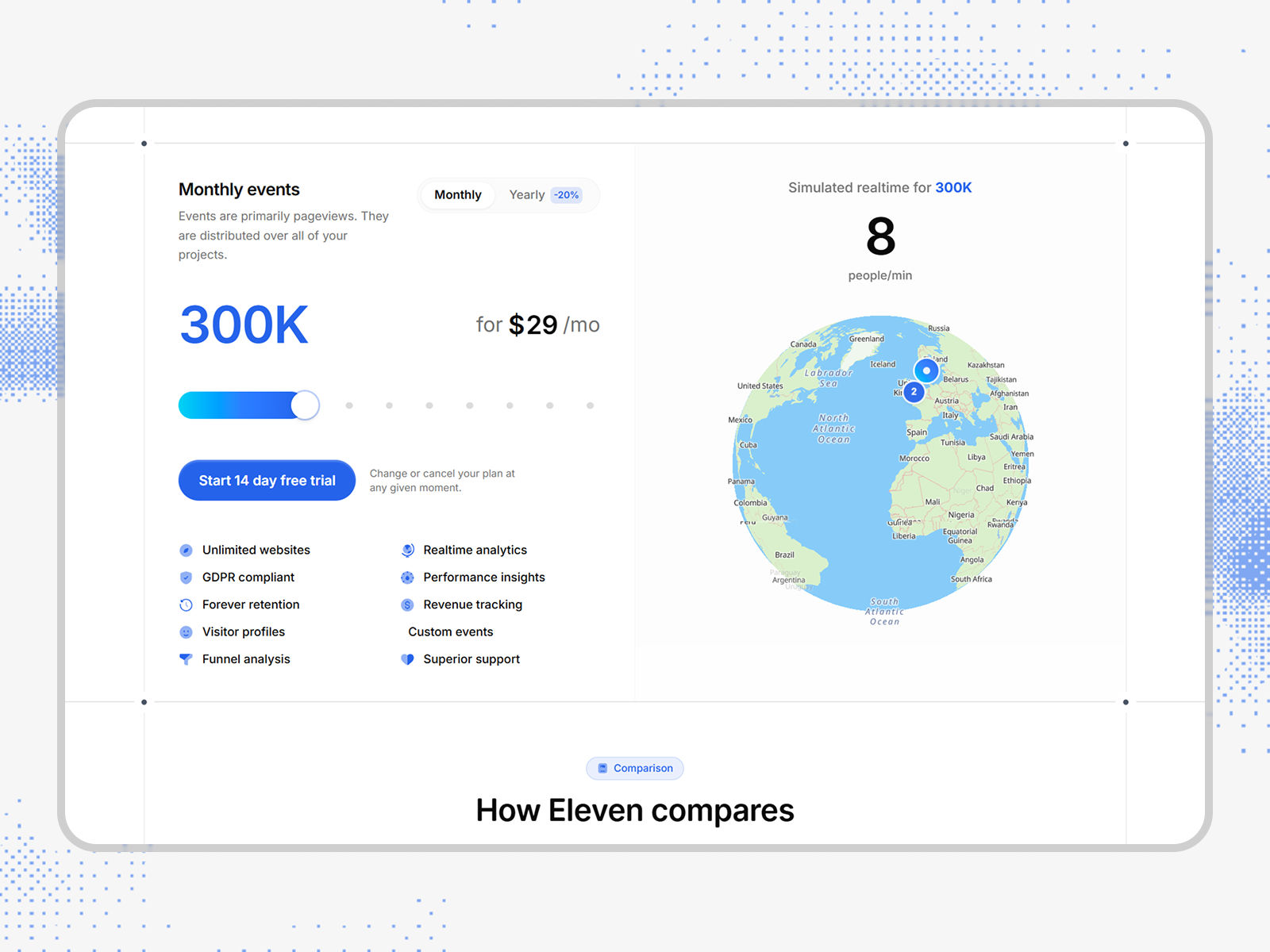Click Revenue tracking feature text
Viewport: 1270px width, 952px height.
pos(473,605)
